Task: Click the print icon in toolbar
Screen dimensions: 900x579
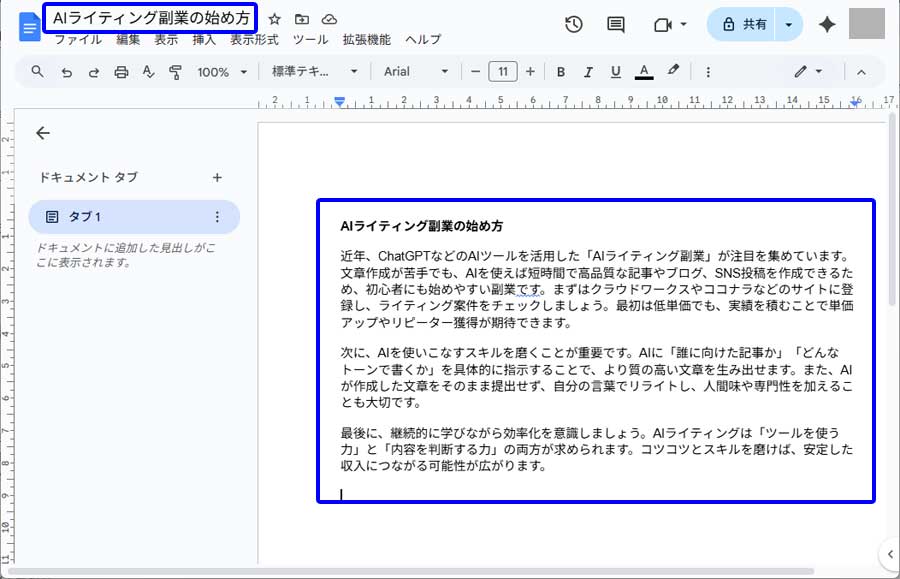Action: 121,72
